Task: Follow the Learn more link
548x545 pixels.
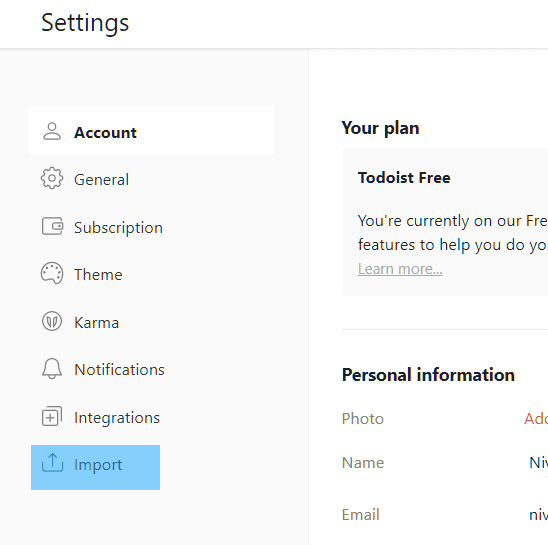Action: [400, 269]
